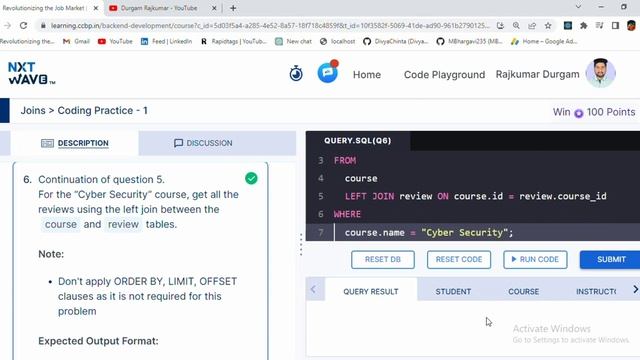
Task: Open the Feed | LinkedIn bookmark
Action: click(x=166, y=41)
